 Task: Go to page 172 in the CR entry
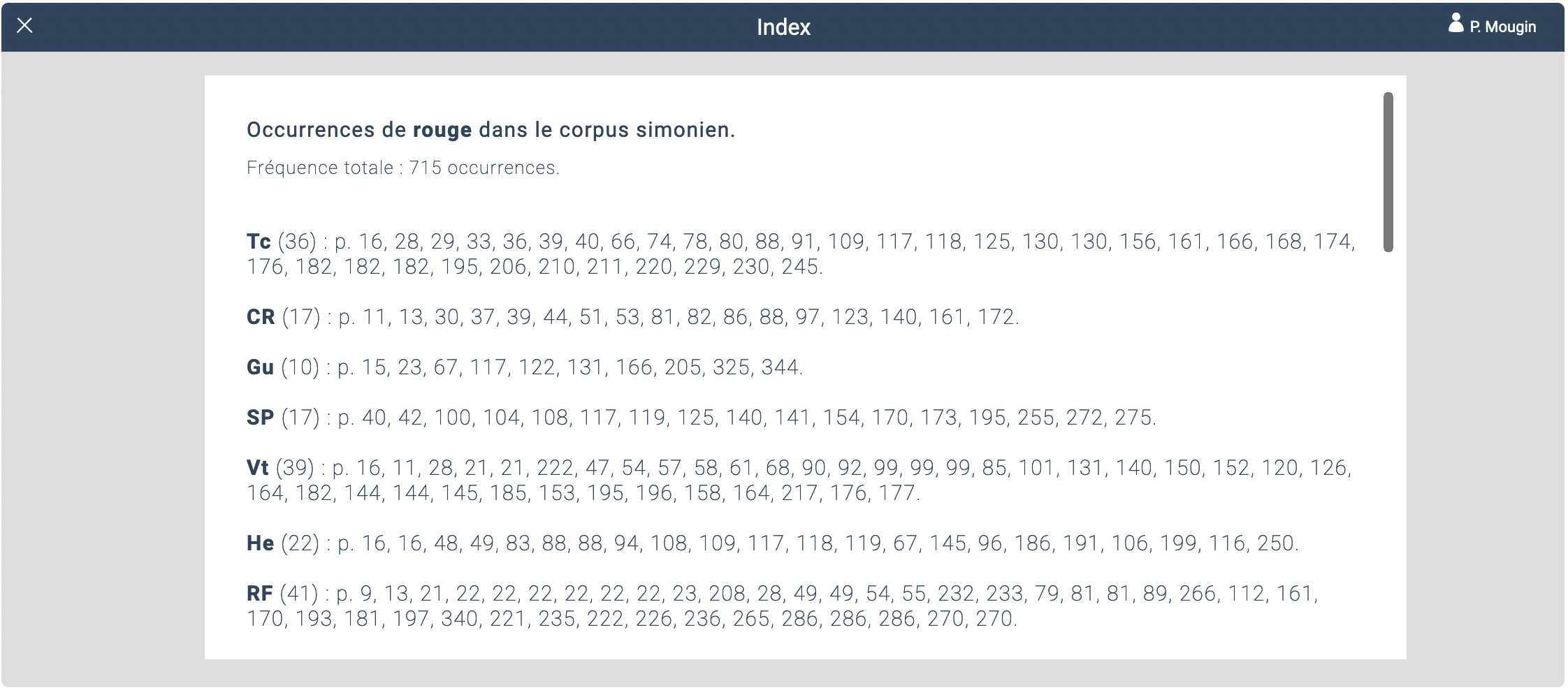coord(996,317)
